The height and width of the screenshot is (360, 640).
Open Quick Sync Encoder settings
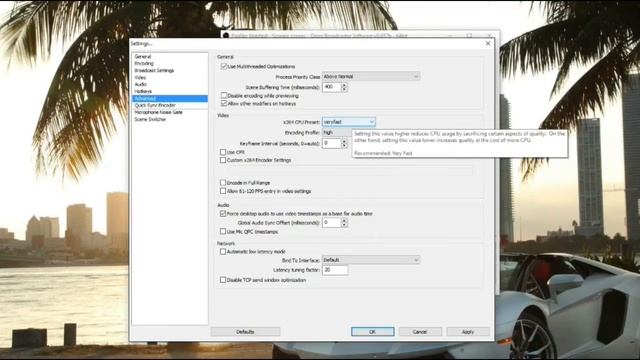pos(155,105)
